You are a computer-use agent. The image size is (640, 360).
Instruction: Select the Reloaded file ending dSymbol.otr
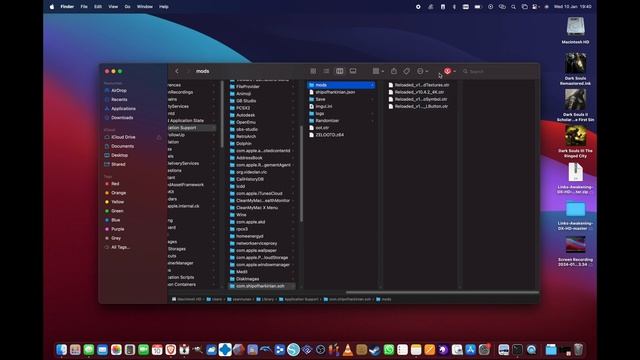pyautogui.click(x=420, y=99)
